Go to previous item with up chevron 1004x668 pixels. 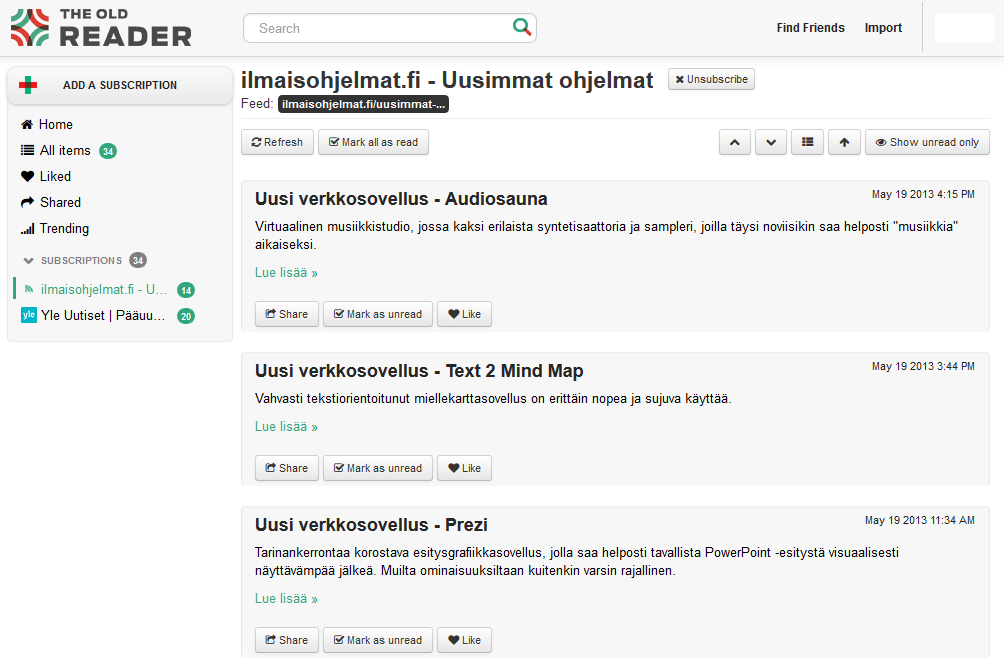[x=735, y=142]
